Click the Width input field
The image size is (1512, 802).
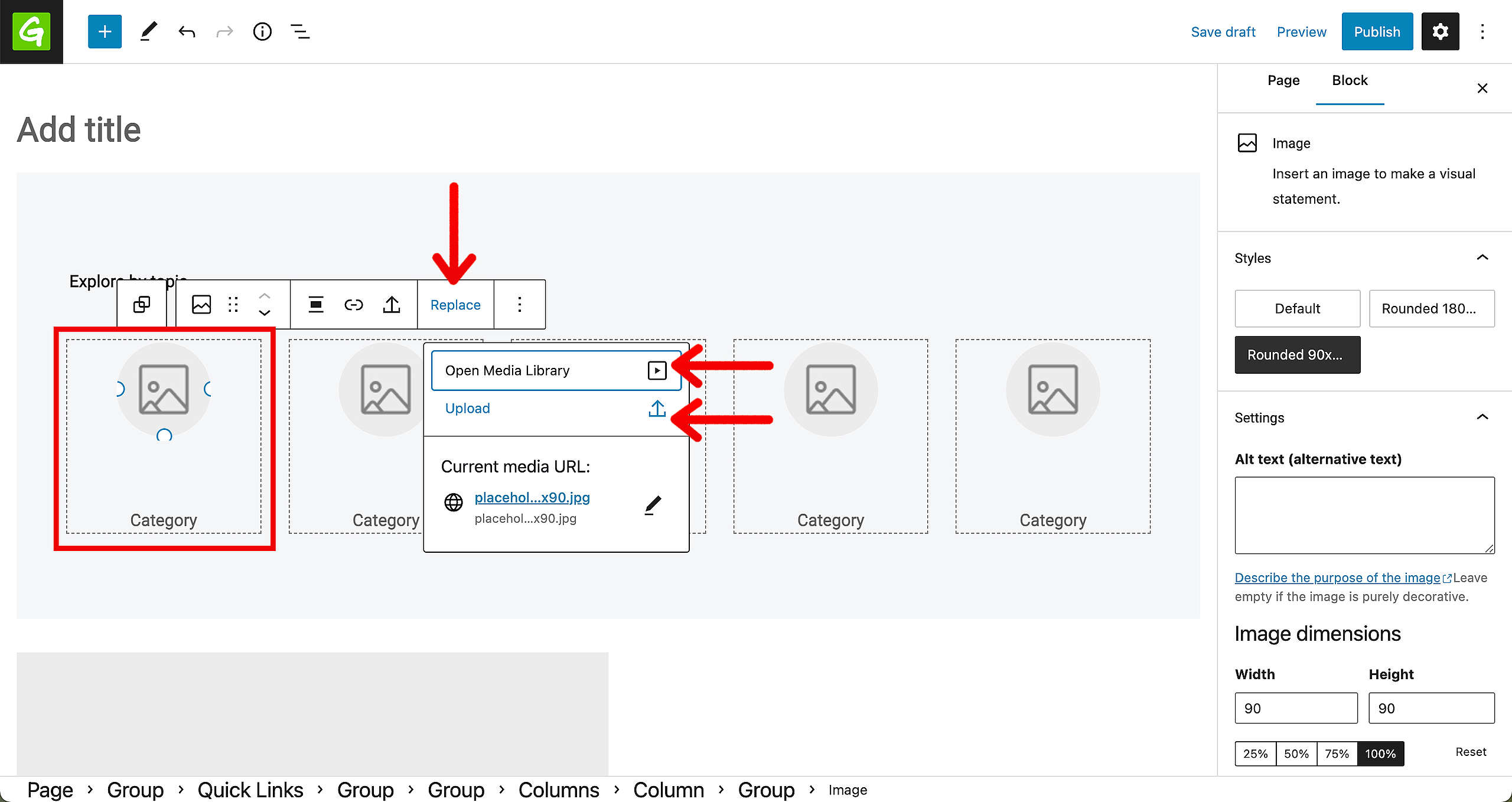1296,708
